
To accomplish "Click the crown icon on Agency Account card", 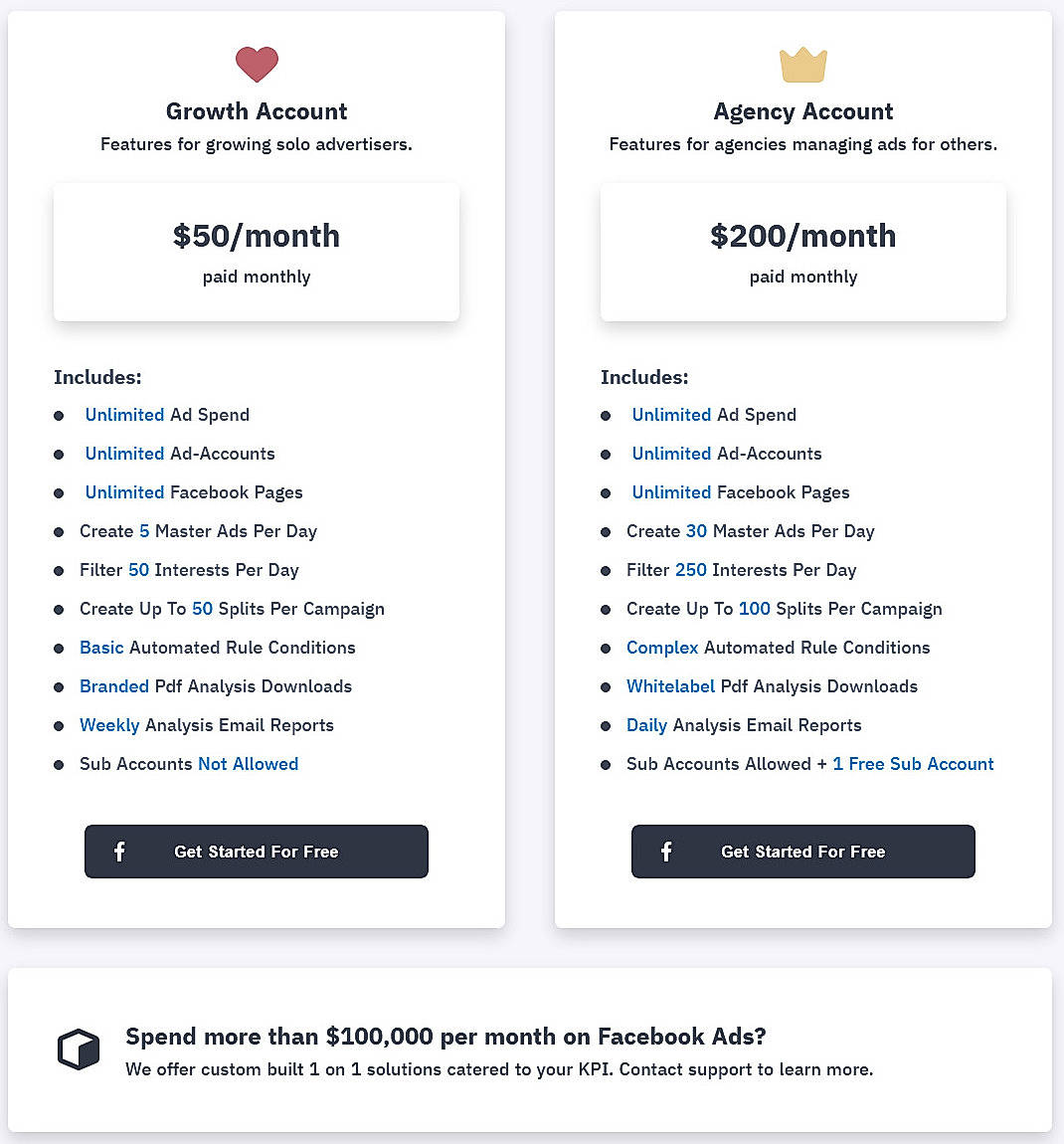I will coord(802,64).
